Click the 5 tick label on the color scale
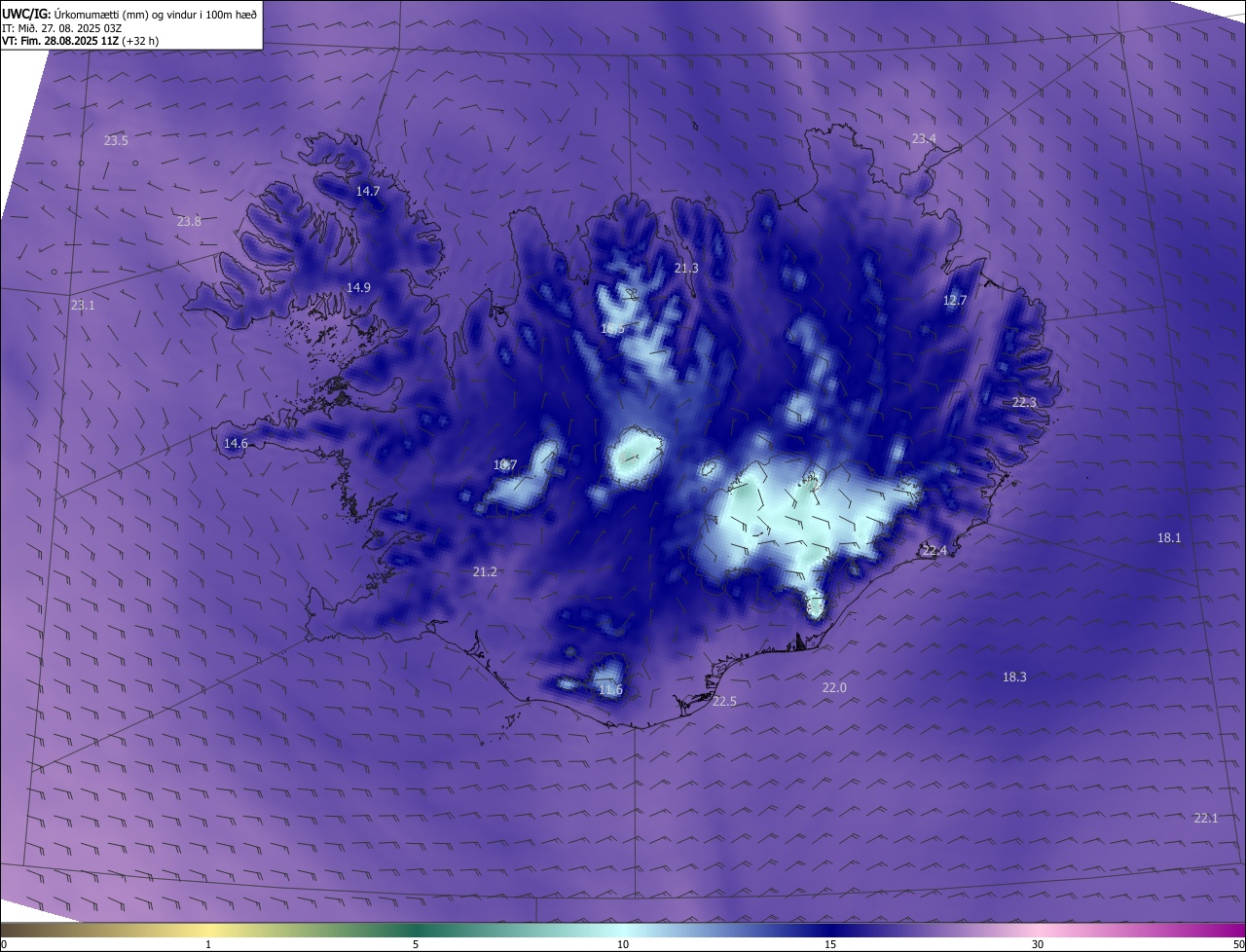 (416, 945)
